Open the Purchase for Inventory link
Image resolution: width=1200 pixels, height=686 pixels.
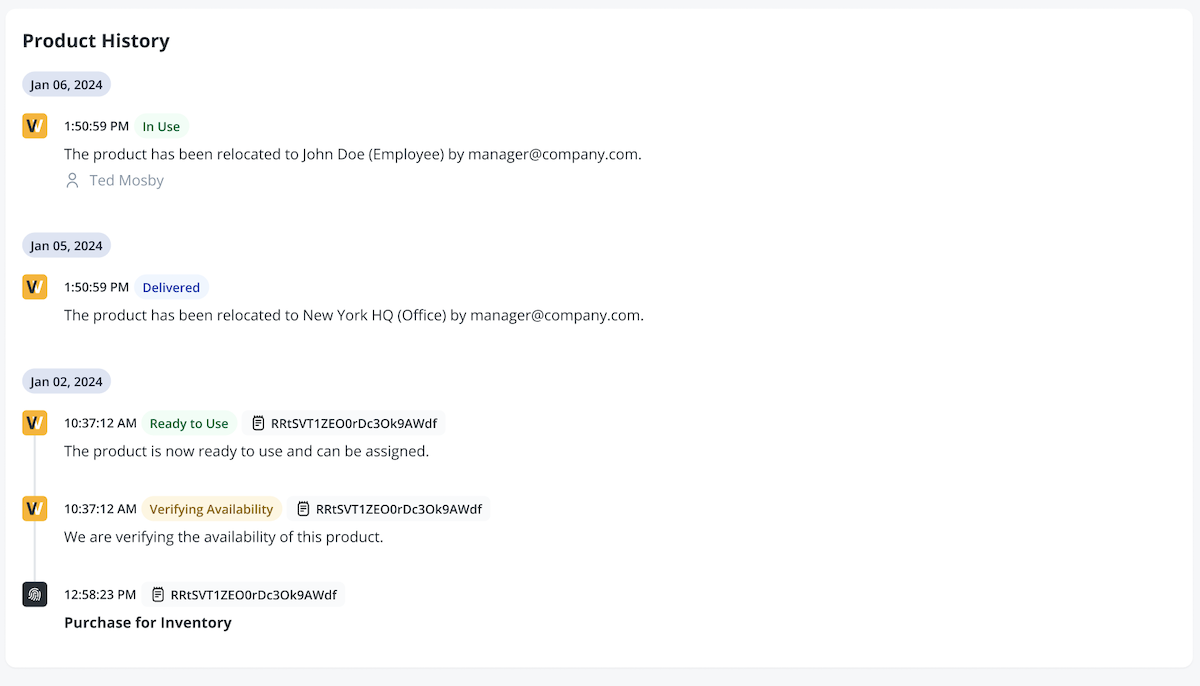point(147,622)
